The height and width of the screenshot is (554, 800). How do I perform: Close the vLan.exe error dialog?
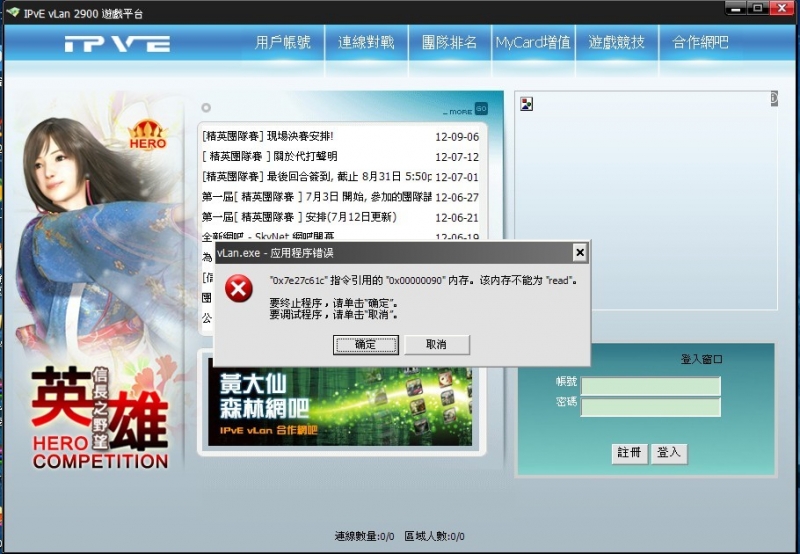pos(580,253)
